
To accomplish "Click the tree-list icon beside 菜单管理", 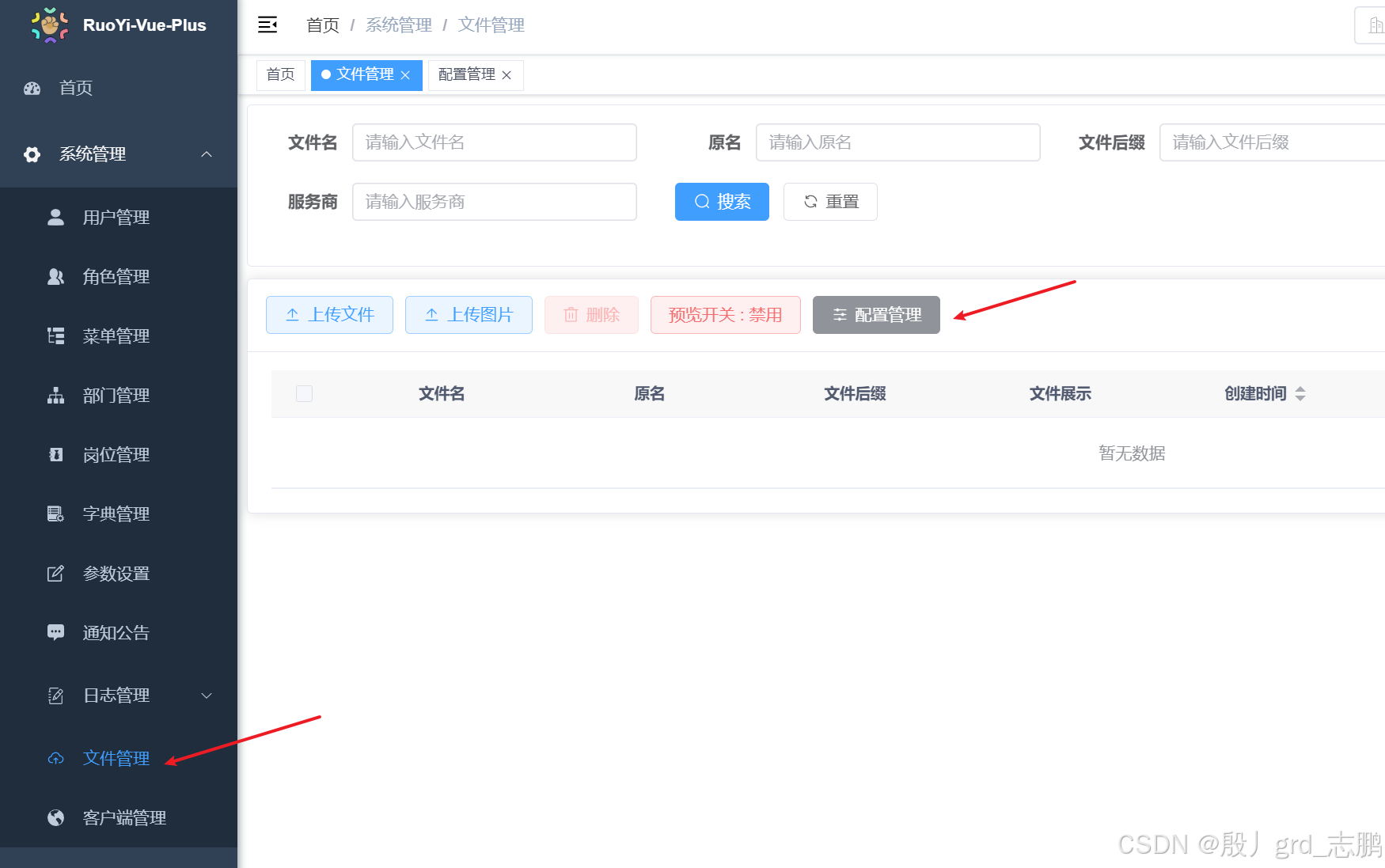I will [55, 335].
